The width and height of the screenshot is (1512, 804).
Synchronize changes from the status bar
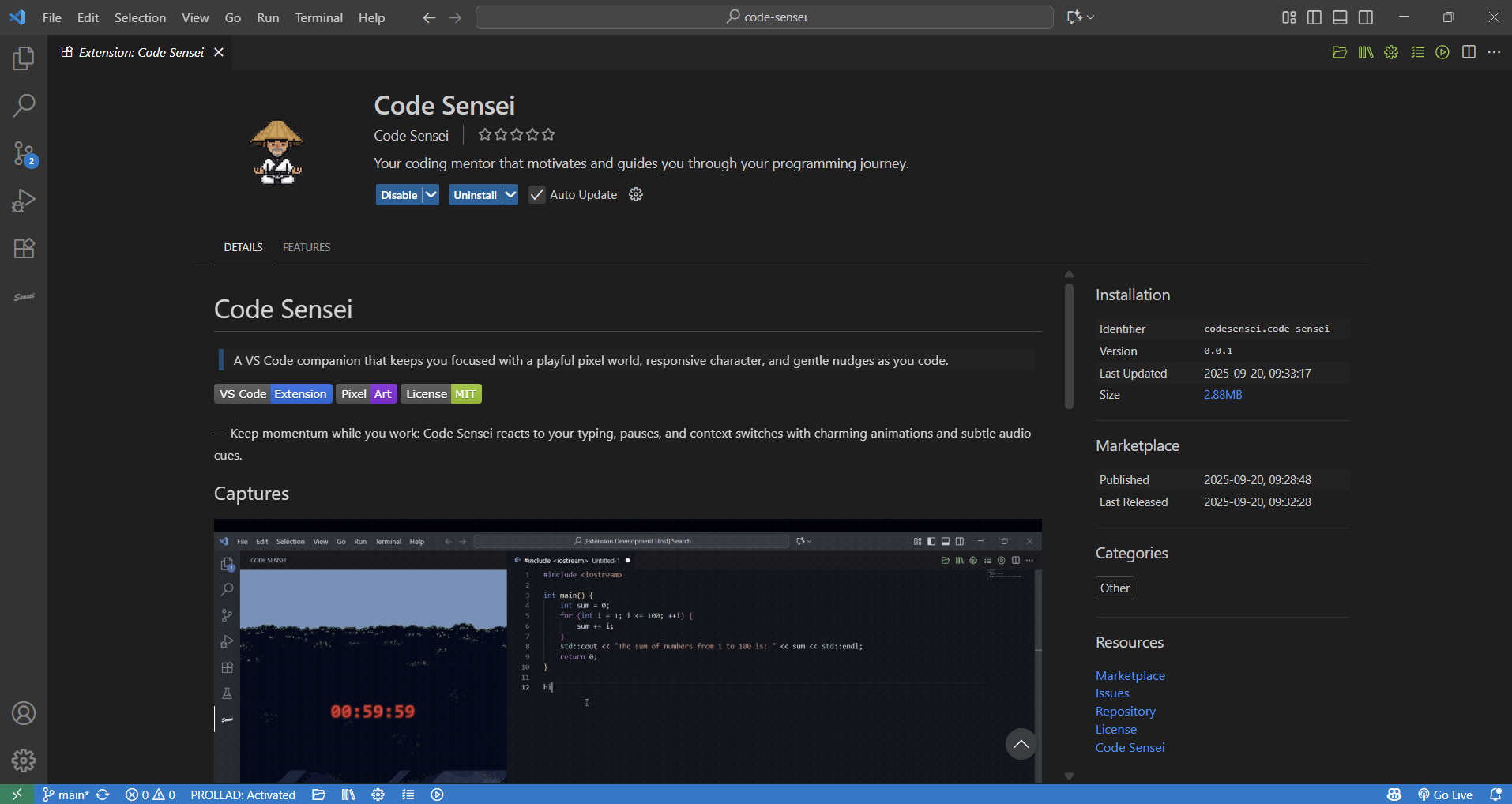(103, 795)
